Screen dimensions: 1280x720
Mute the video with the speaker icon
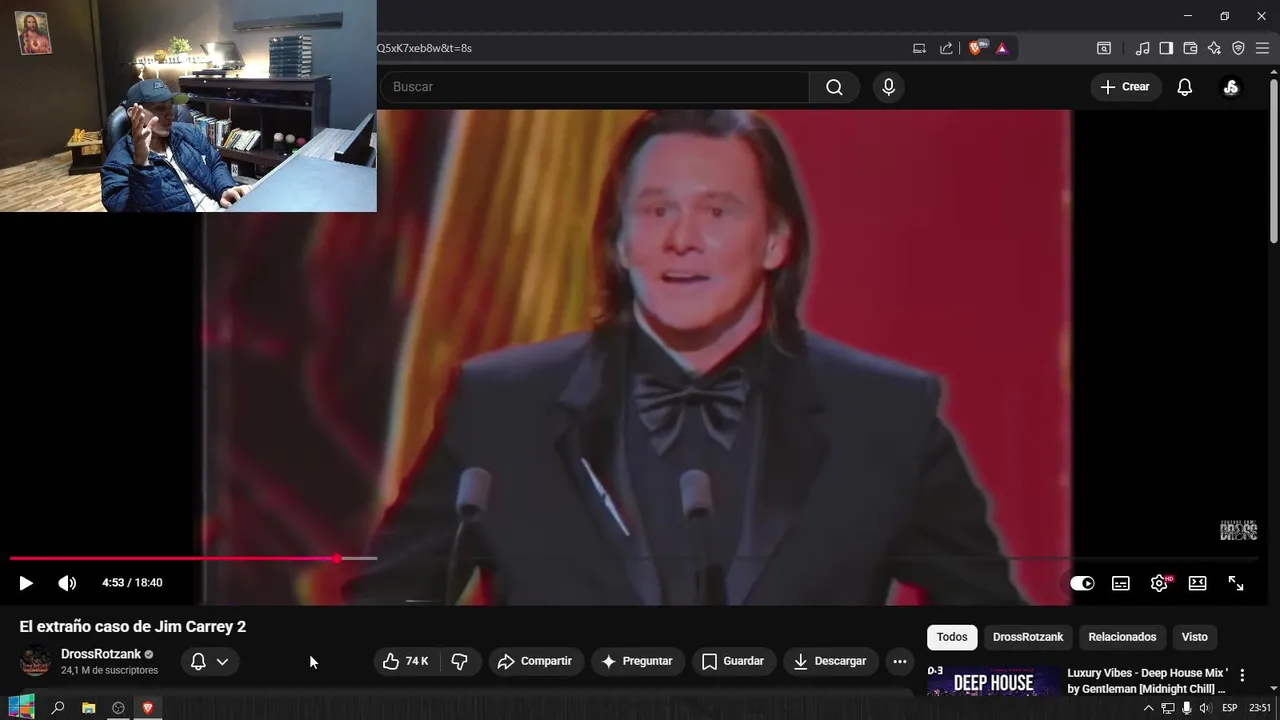pyautogui.click(x=67, y=583)
